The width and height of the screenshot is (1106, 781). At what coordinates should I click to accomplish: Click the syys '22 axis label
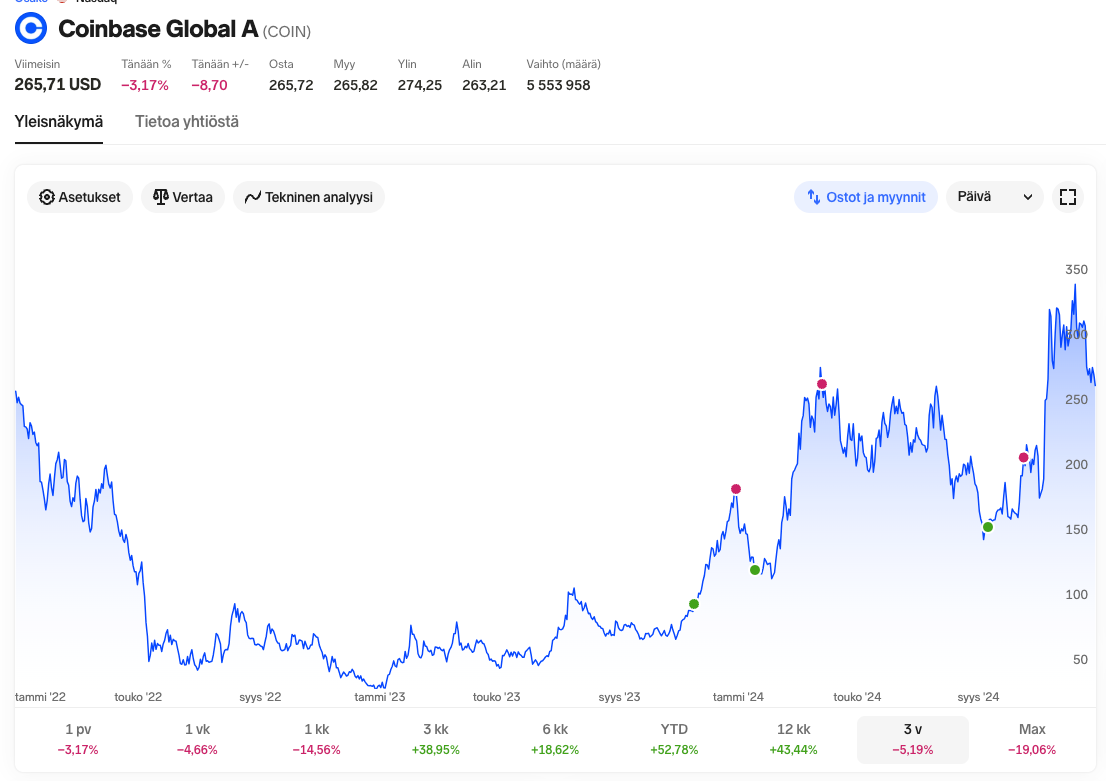260,697
